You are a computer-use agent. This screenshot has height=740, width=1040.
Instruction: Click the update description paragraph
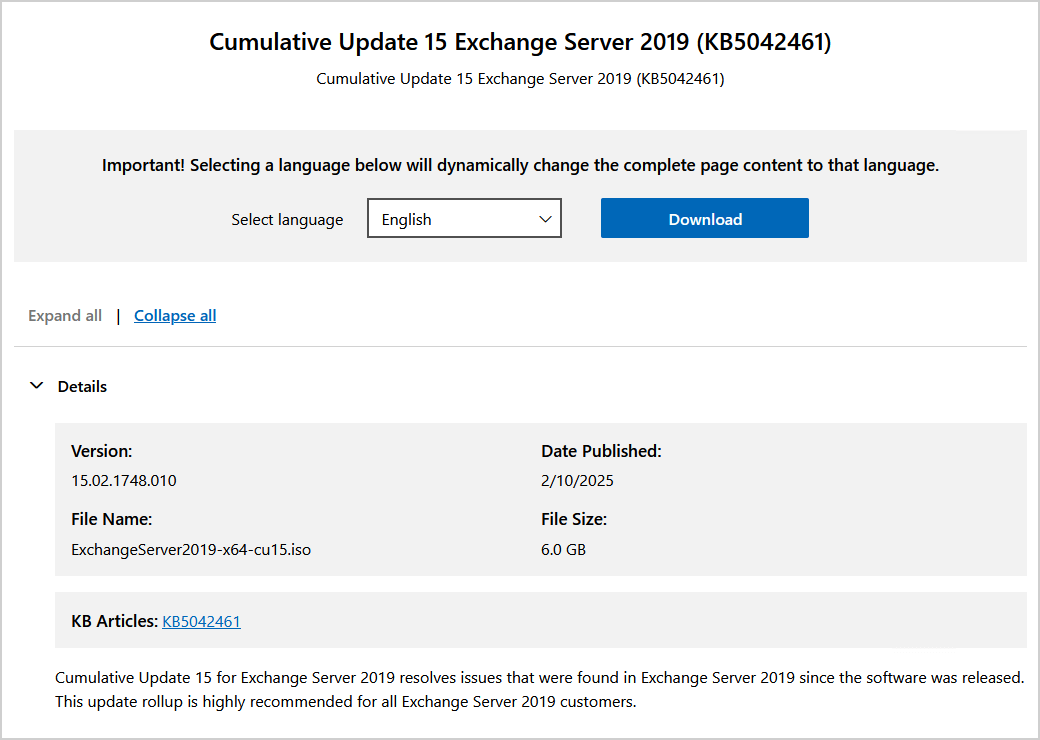540,689
